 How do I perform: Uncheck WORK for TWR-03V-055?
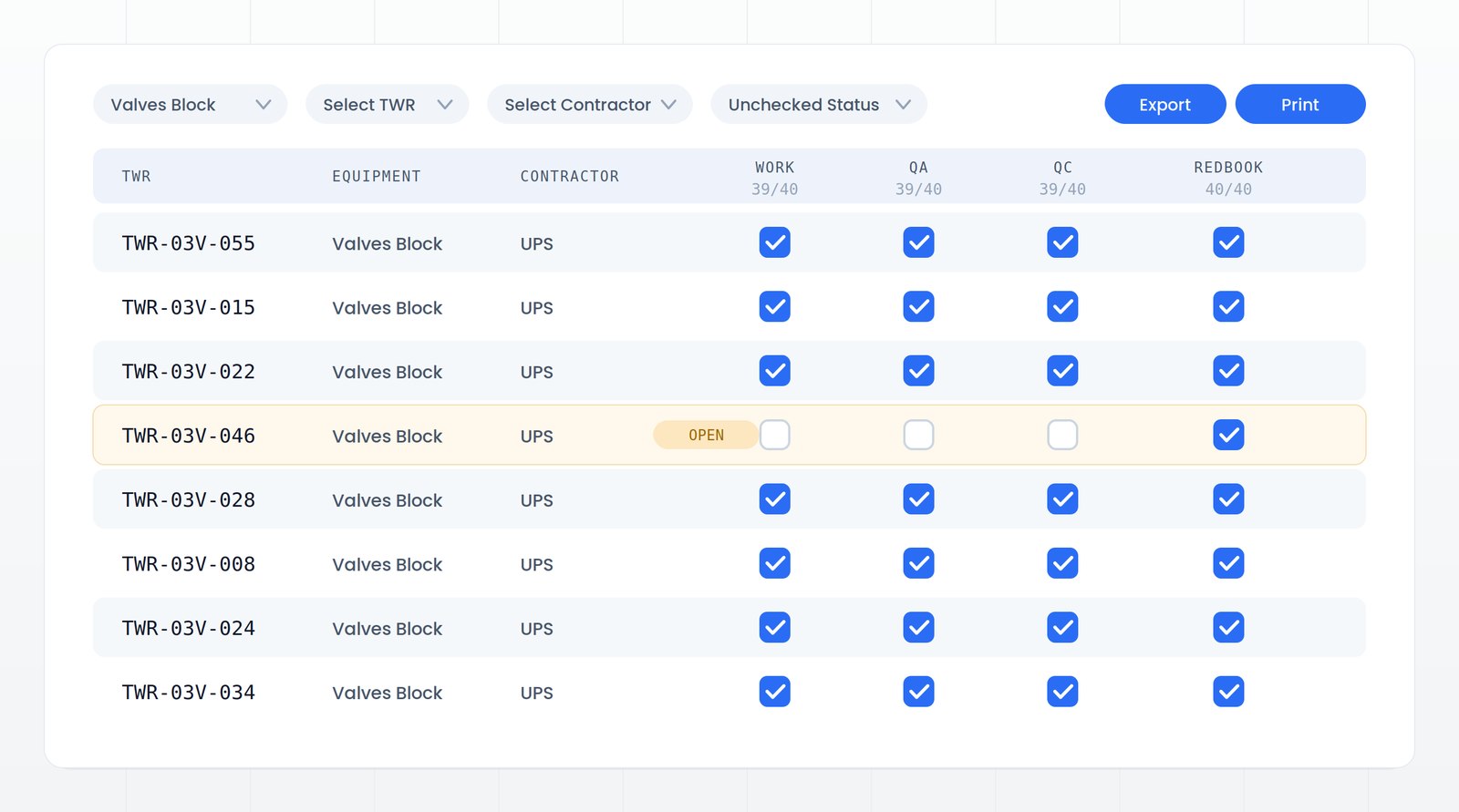coord(774,242)
